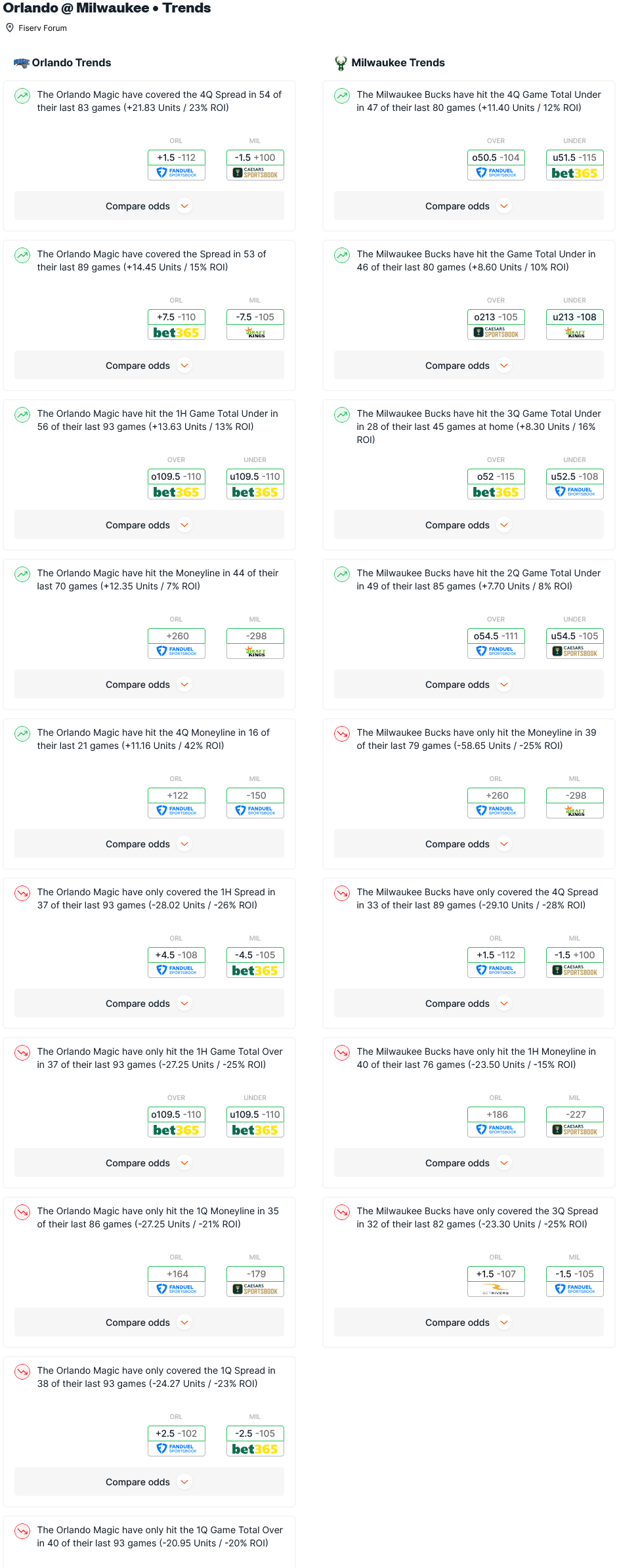The image size is (617, 1568).
Task: Click the DraftKings -7.5 -105 spread odds
Action: tap(255, 324)
